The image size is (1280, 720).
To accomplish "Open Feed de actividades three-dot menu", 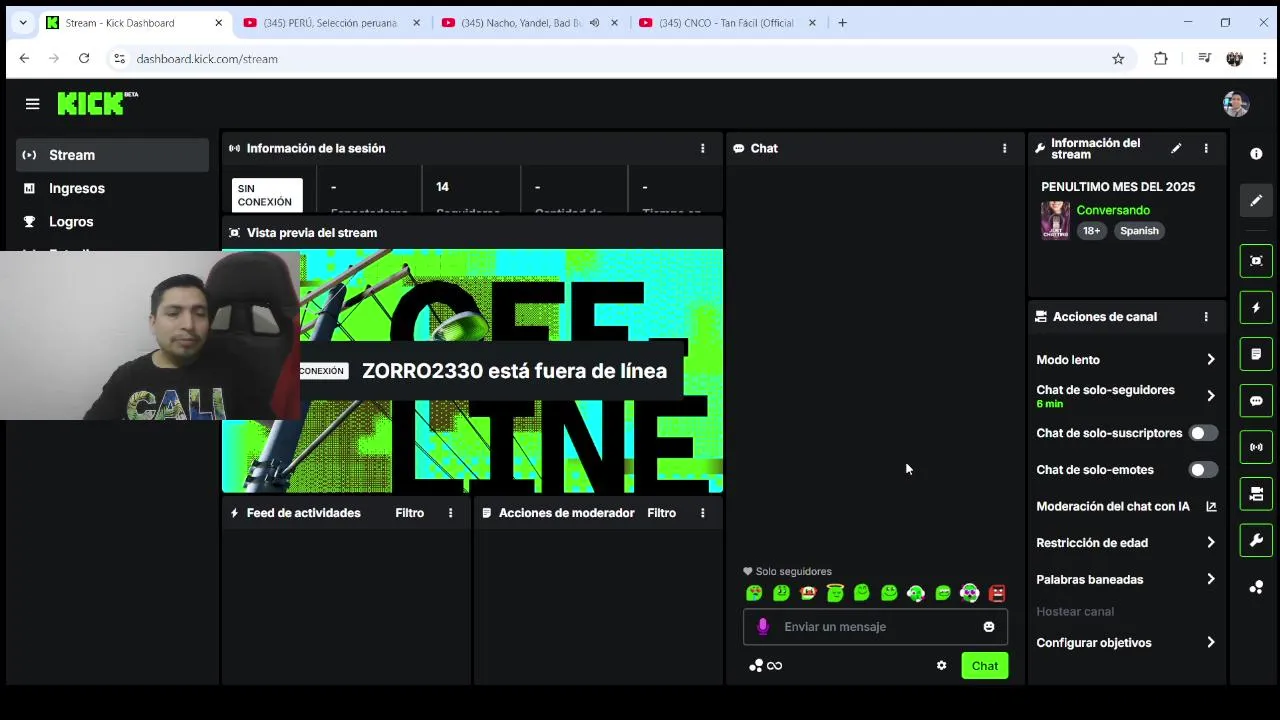I will pos(450,513).
